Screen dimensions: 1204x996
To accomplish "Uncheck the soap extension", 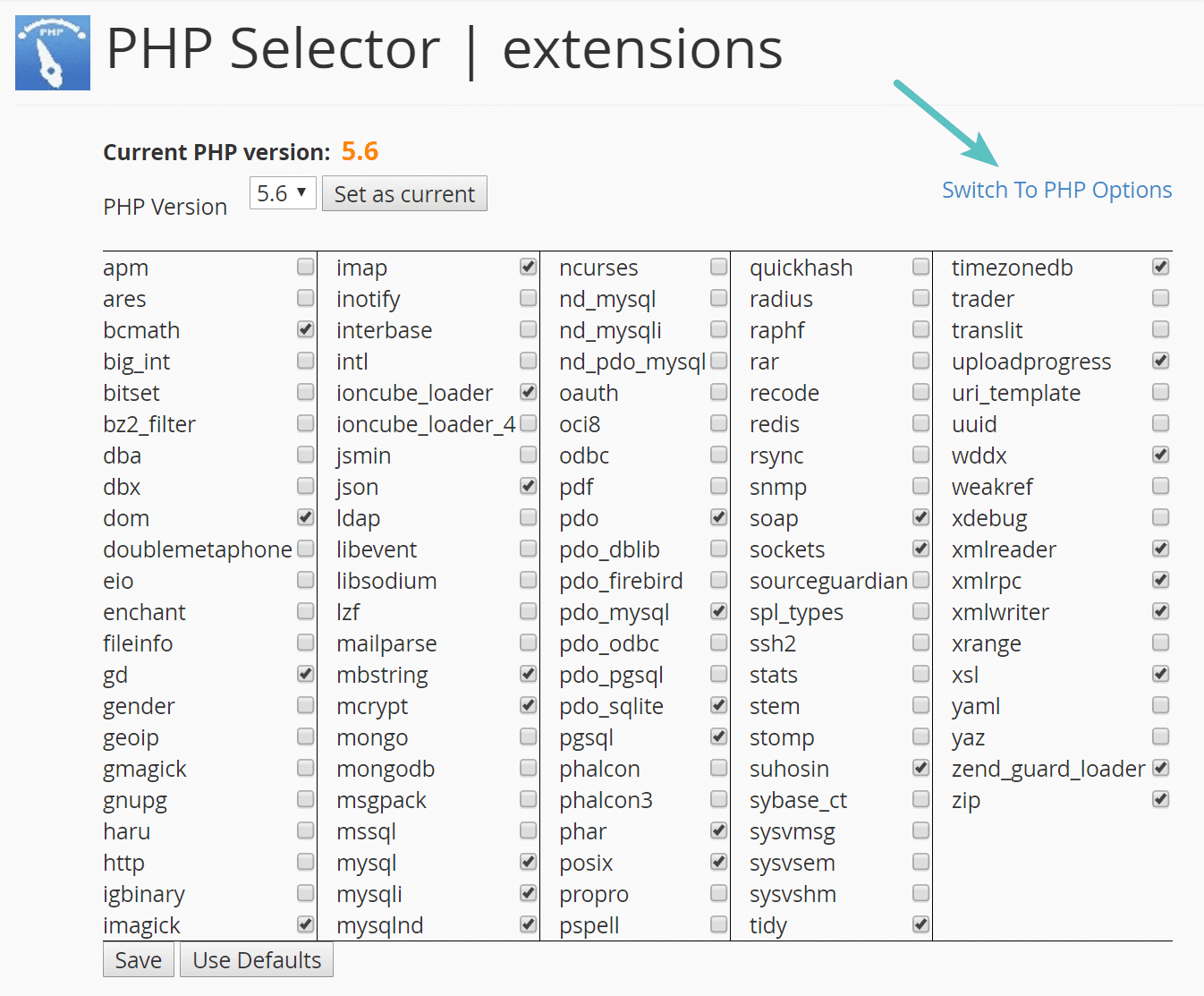I will pos(921,517).
